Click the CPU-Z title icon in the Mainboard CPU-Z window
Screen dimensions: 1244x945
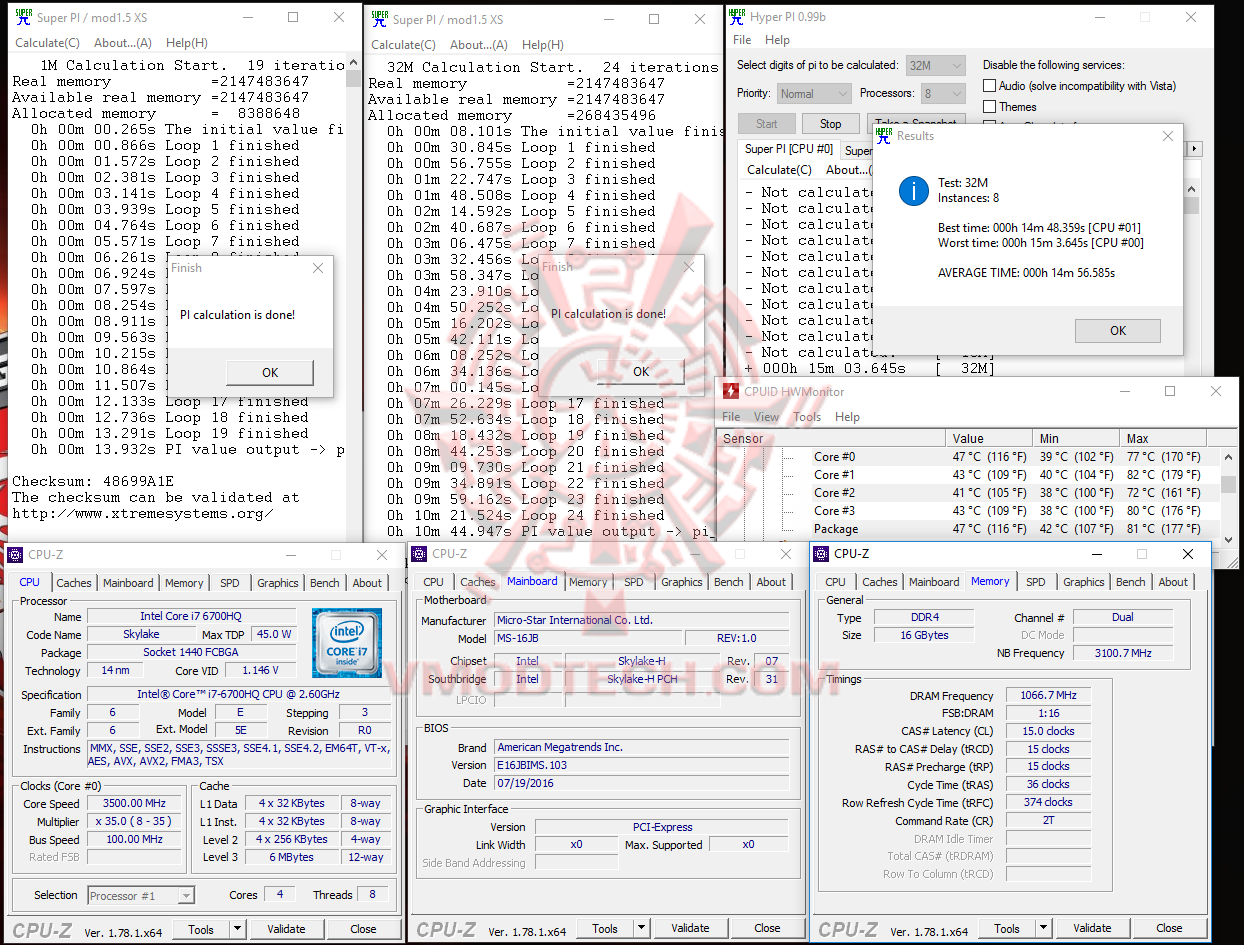[420, 553]
